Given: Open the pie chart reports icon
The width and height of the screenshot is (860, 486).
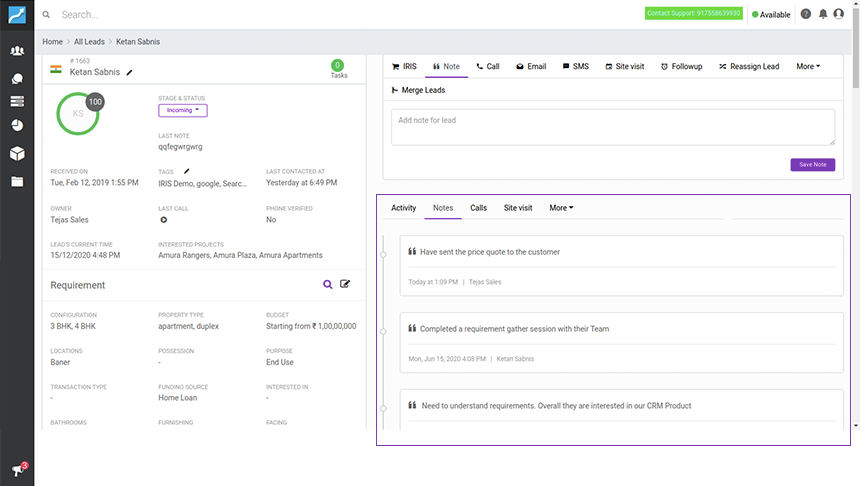Looking at the screenshot, I should (17, 126).
